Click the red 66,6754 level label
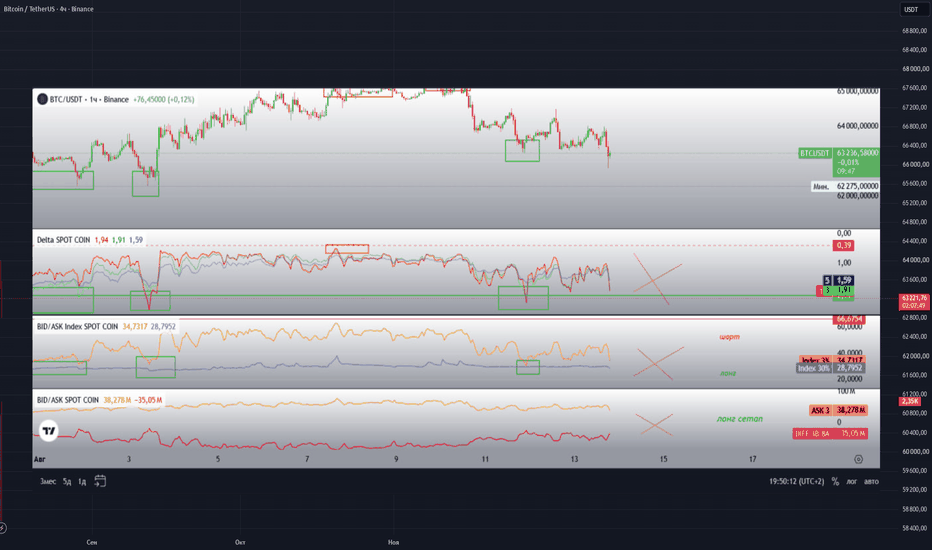Viewport: 932px width, 550px height. 849,319
